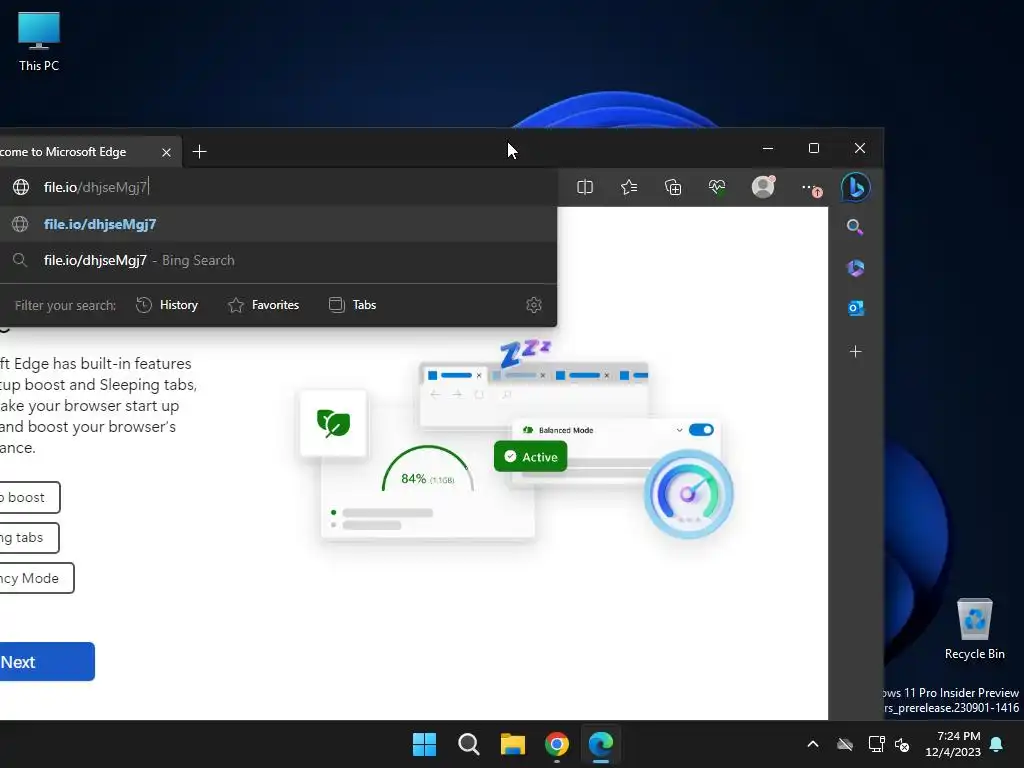Open File Explorer from the taskbar
Screen dimensions: 1024x768
[x=513, y=744]
